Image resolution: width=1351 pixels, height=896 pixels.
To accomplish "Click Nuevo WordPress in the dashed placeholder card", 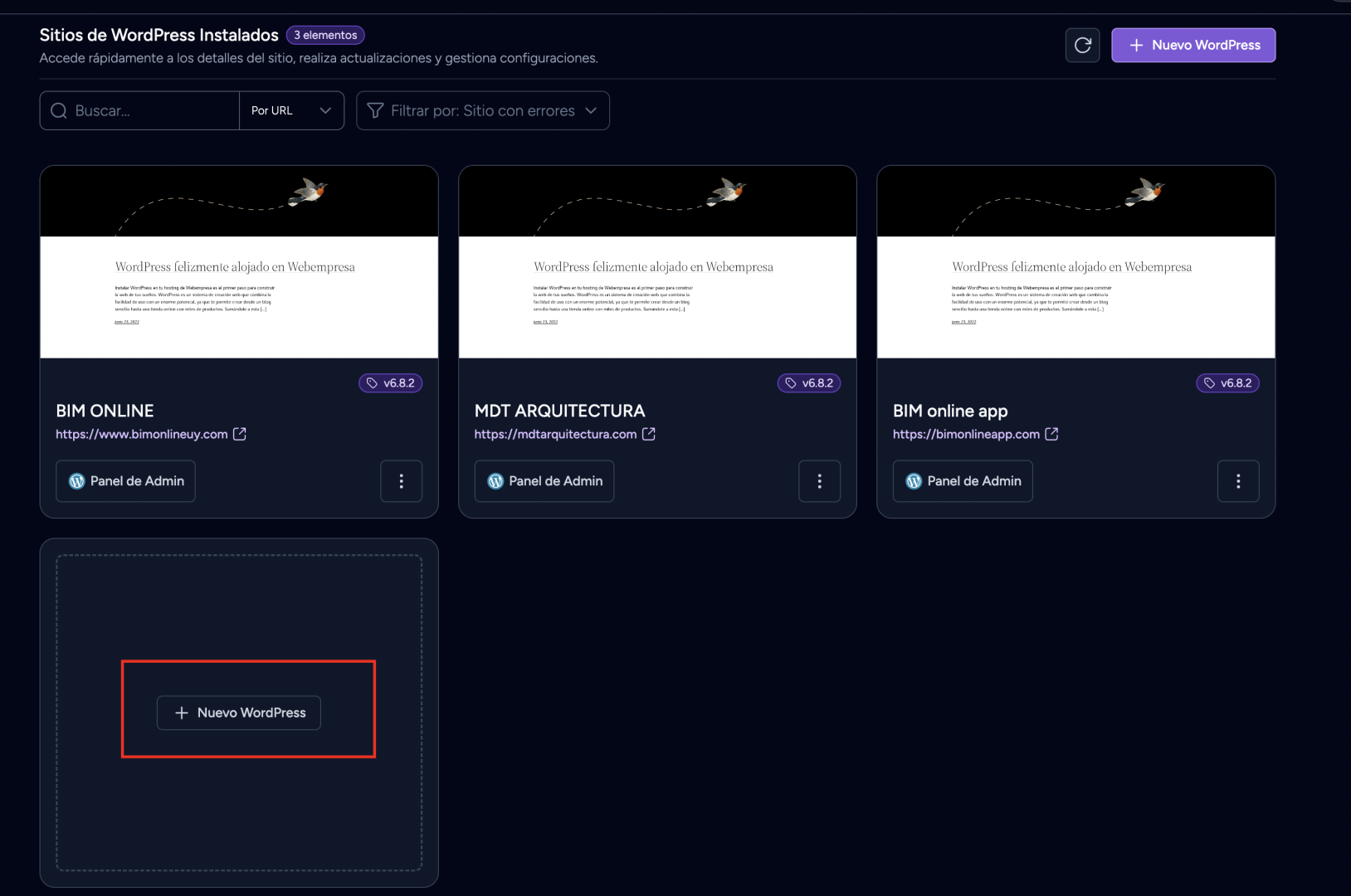I will coord(239,713).
